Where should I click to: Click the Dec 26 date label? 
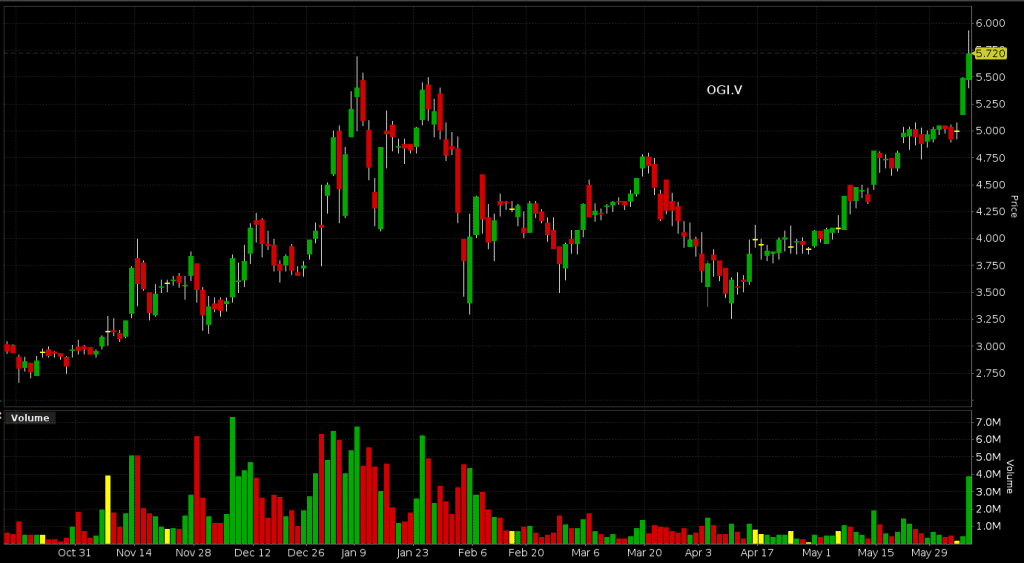click(307, 553)
